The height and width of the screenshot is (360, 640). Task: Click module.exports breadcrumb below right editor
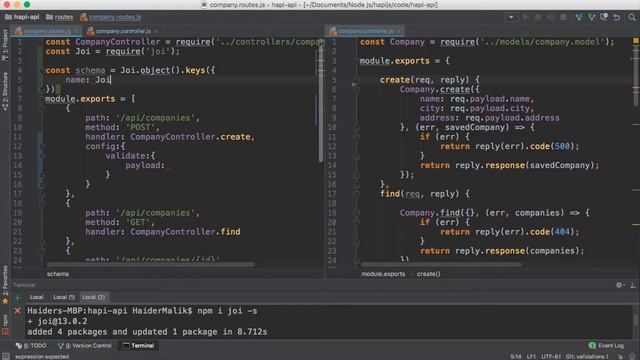[x=383, y=274]
